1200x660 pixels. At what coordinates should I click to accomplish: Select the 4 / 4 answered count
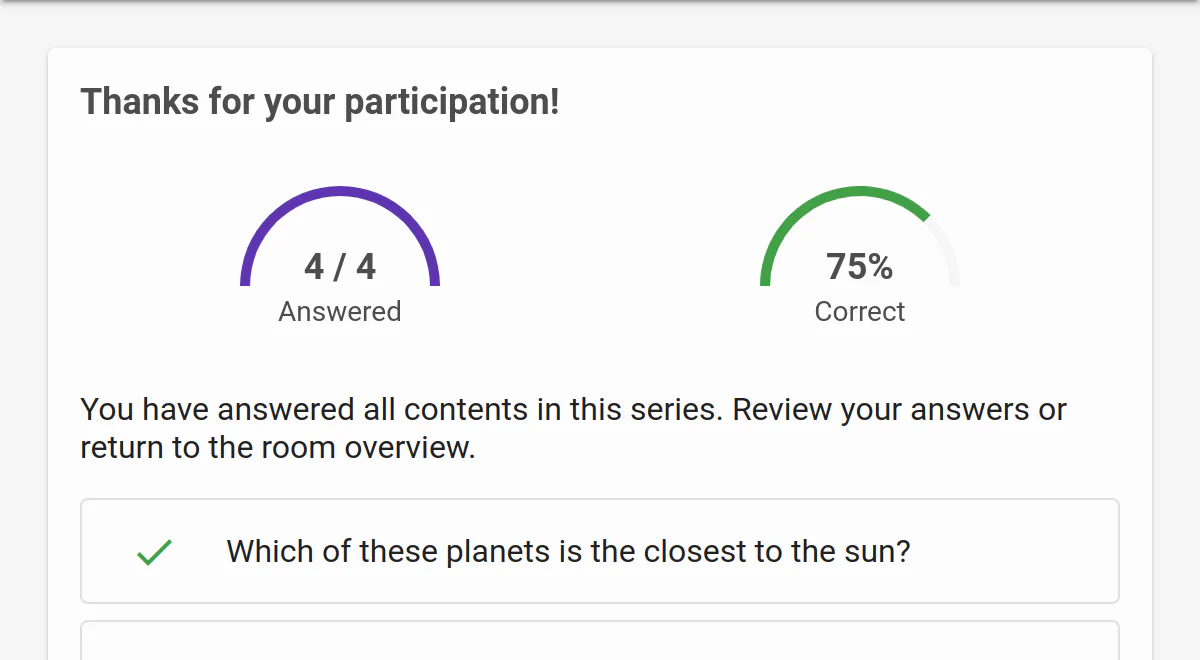[340, 267]
